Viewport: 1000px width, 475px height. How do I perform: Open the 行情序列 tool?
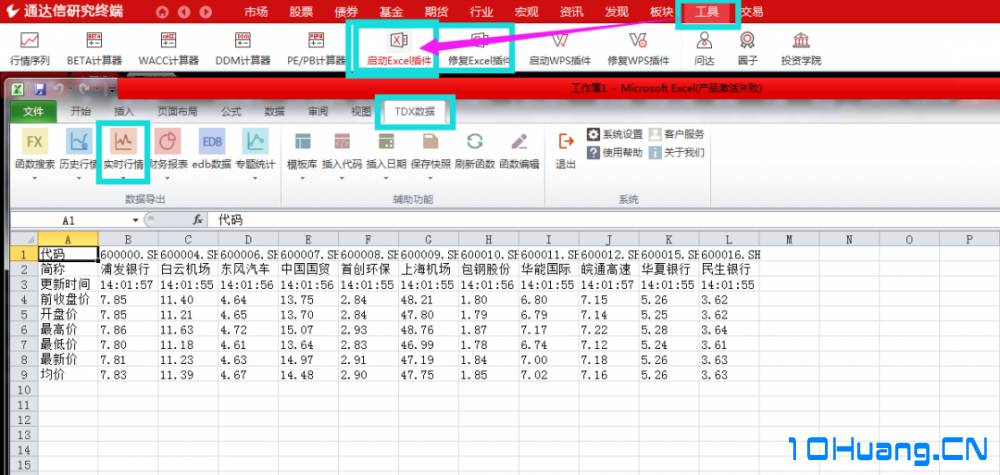tap(29, 50)
